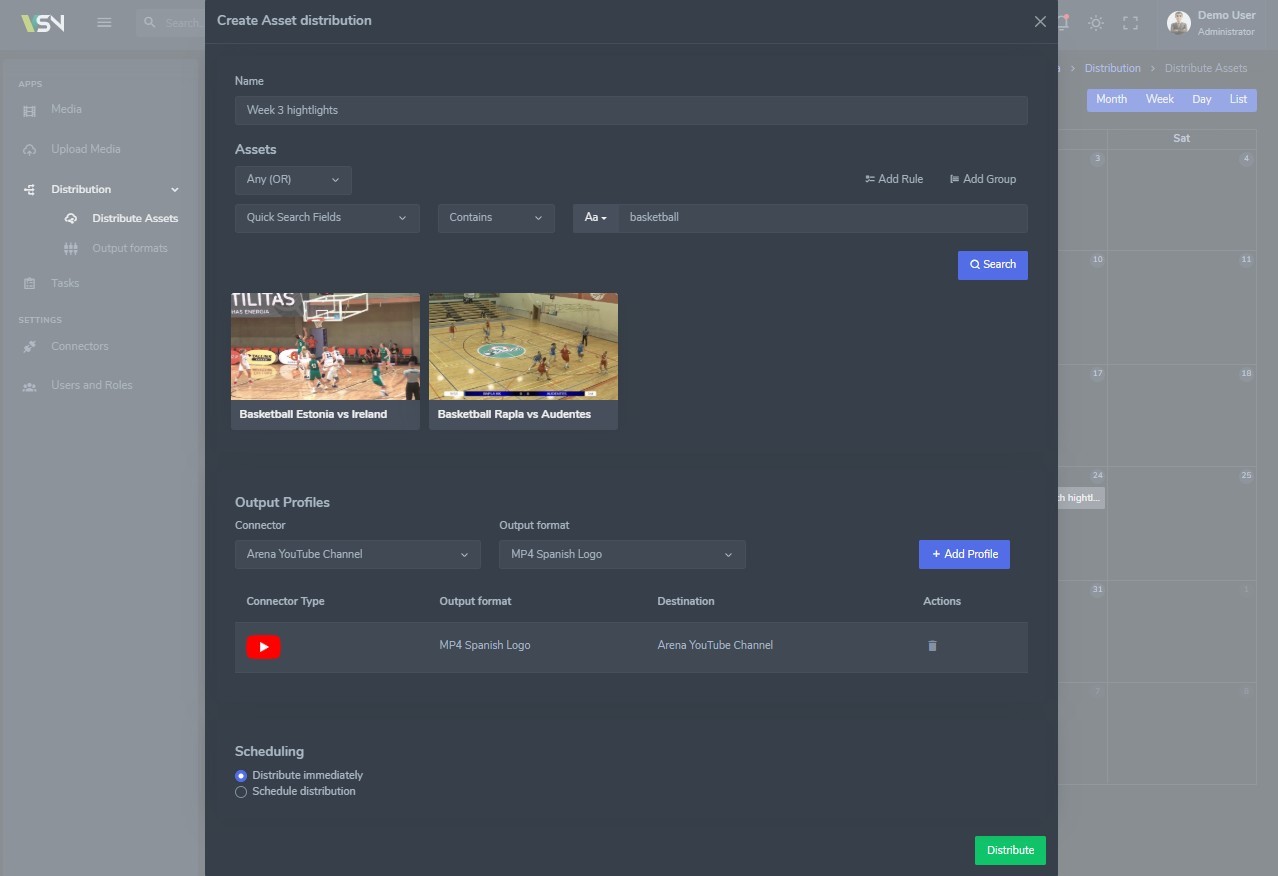This screenshot has width=1278, height=876.
Task: Open Upload Media in the sidebar
Action: pos(86,149)
